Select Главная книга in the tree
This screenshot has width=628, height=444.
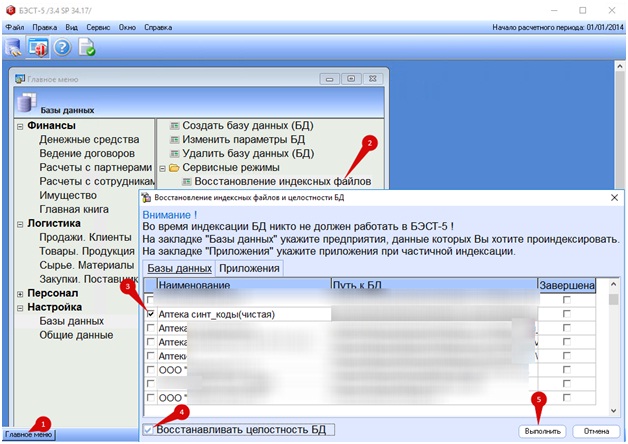[74, 209]
